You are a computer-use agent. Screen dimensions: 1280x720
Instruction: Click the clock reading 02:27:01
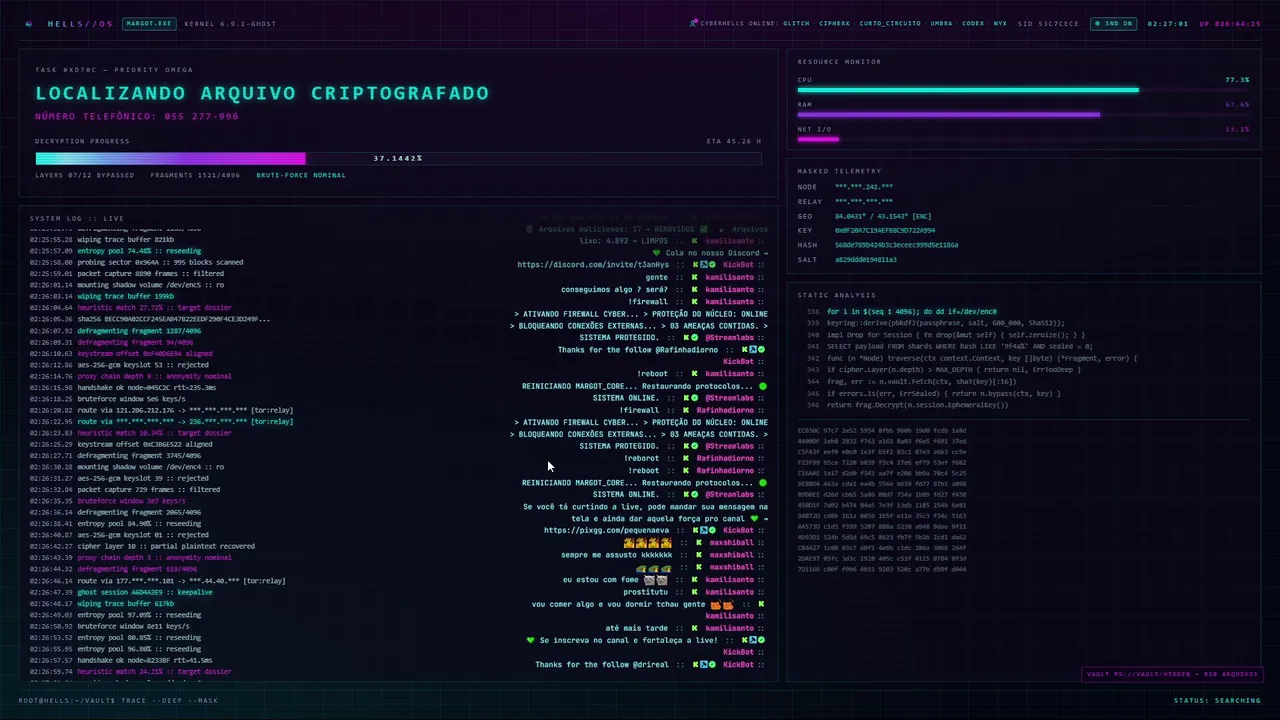click(1168, 23)
